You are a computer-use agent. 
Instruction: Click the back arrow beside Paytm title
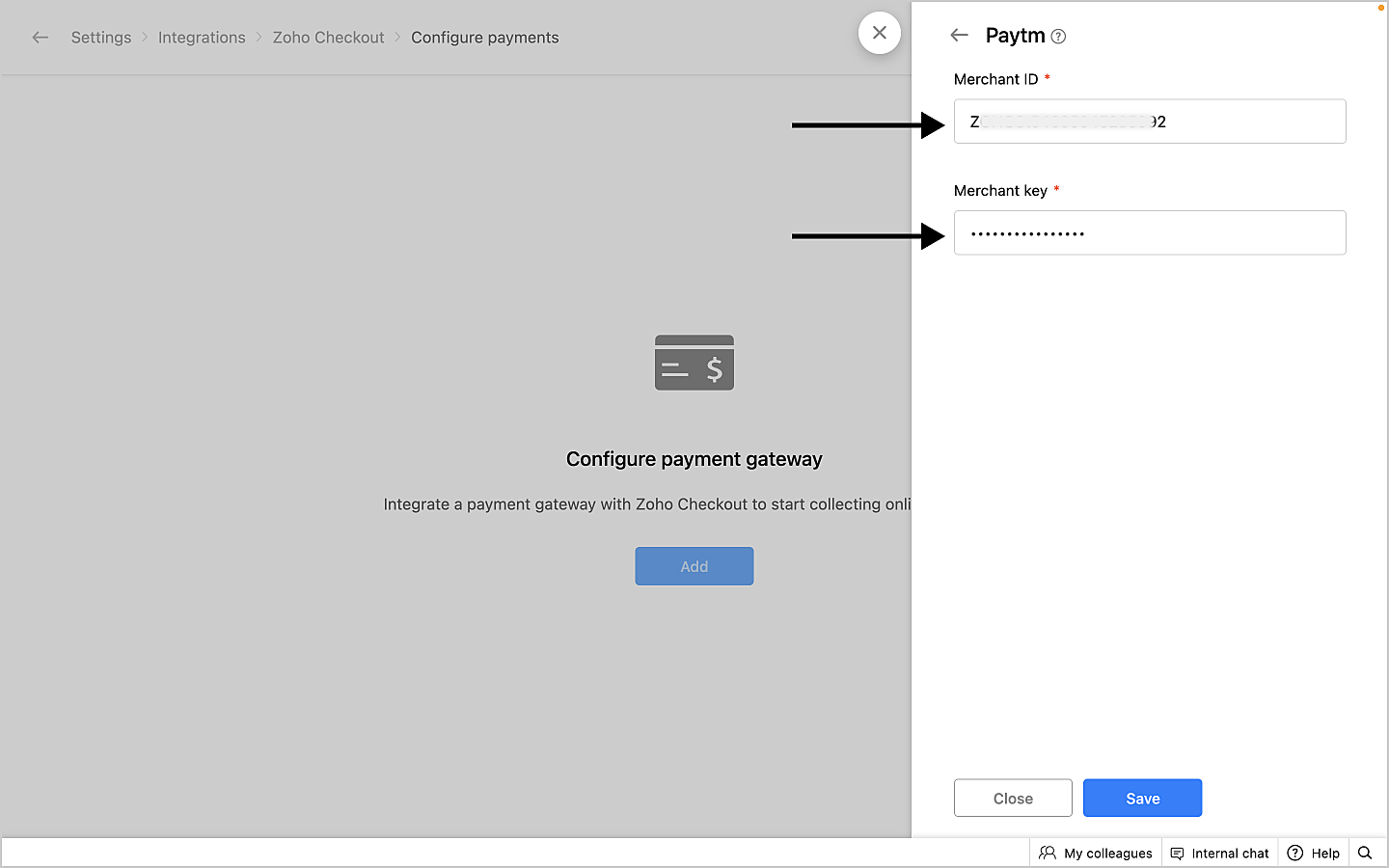pos(959,36)
